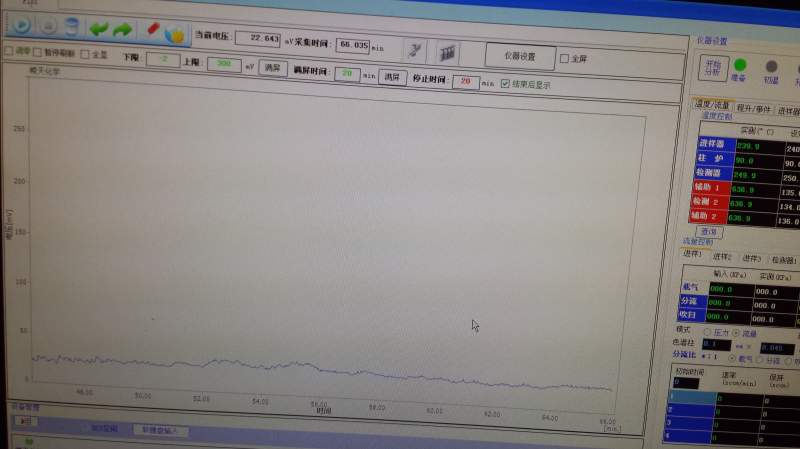Image resolution: width=800 pixels, height=449 pixels.
Task: Switch to the 进样3 tab
Action: click(751, 258)
